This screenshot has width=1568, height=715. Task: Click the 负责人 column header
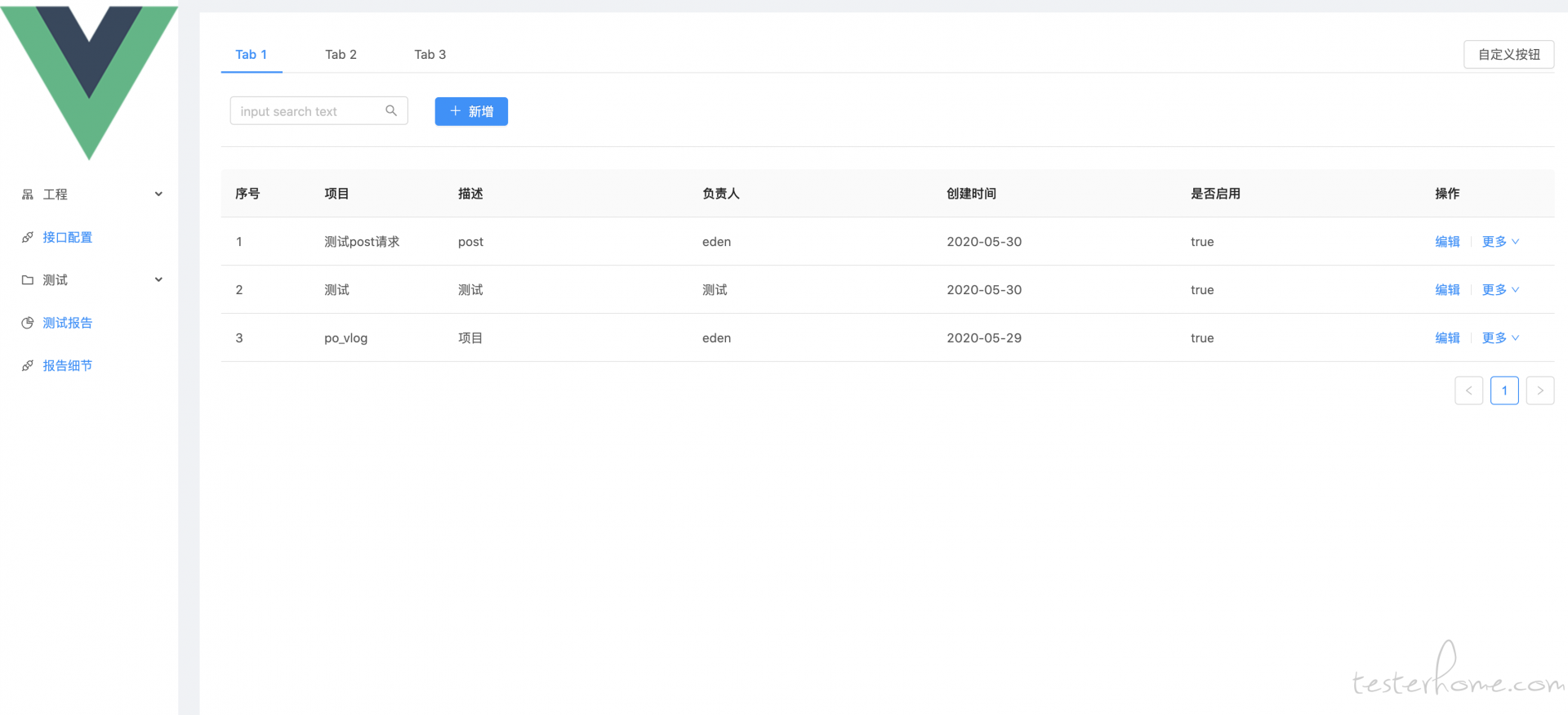click(721, 194)
